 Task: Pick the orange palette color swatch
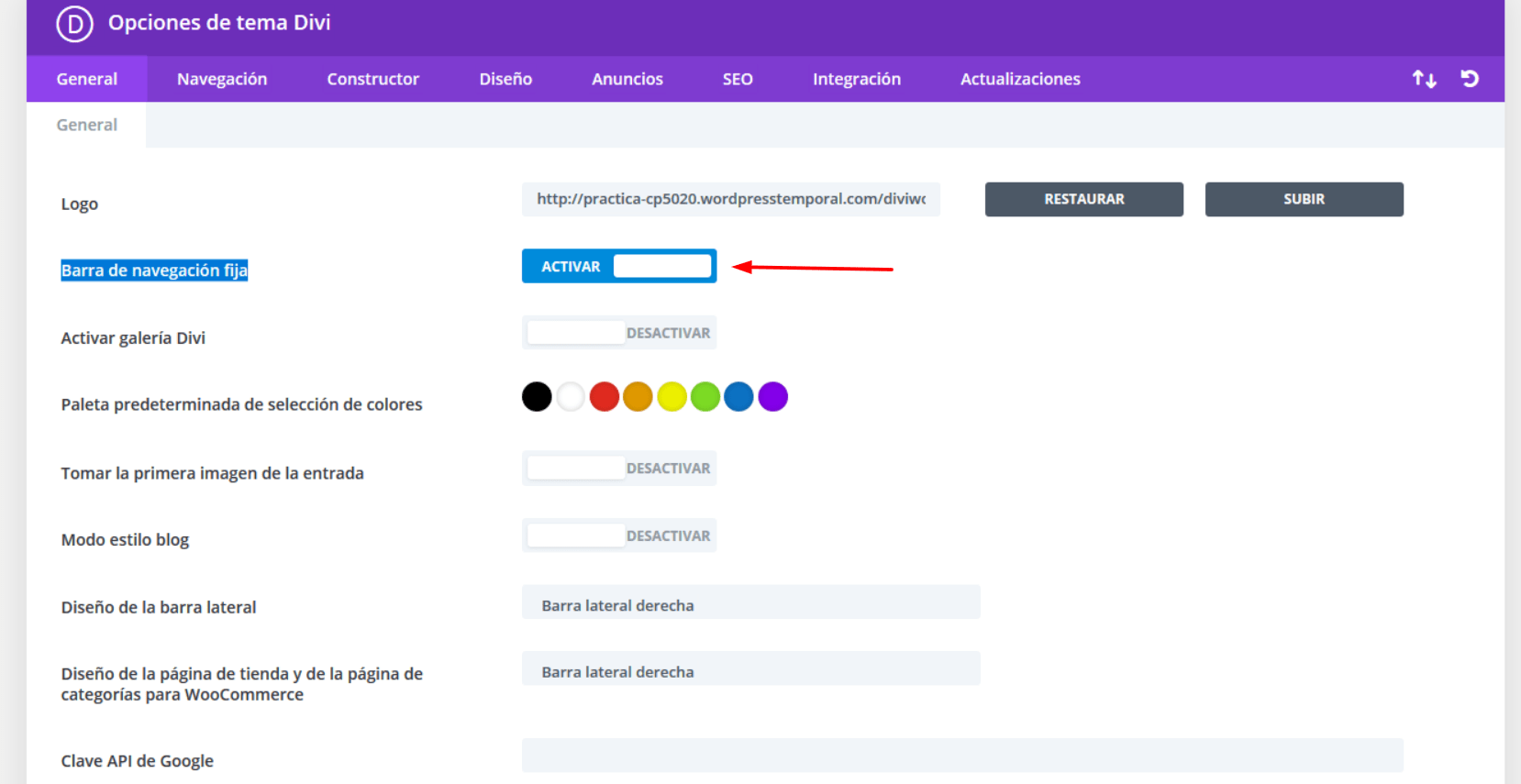[638, 397]
